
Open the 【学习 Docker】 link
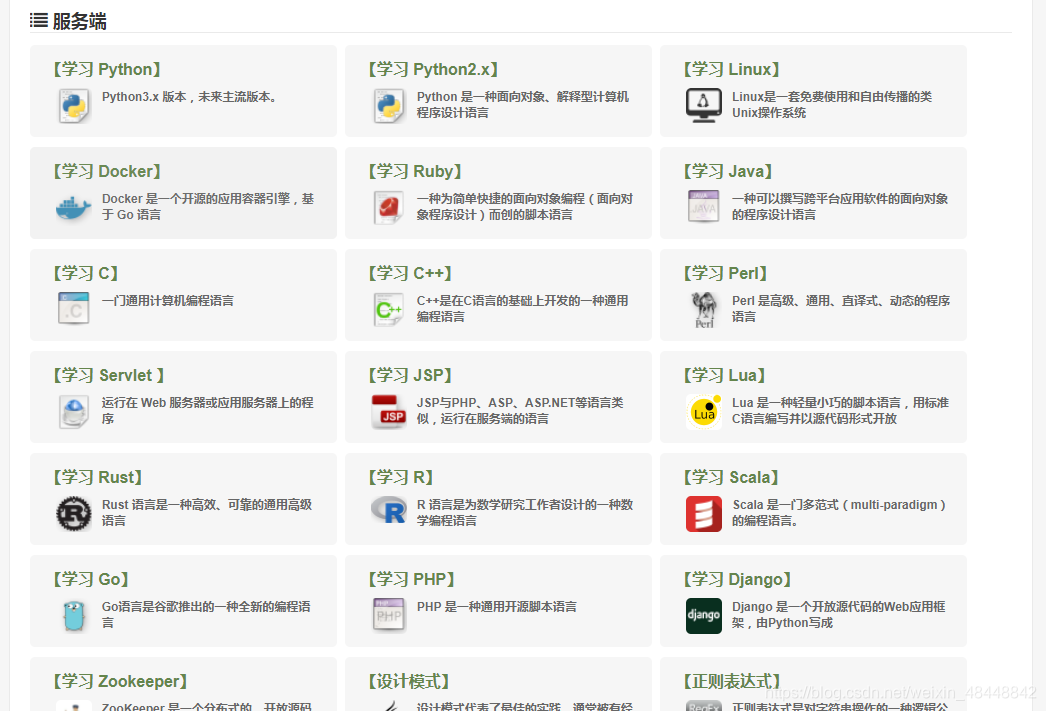[107, 171]
